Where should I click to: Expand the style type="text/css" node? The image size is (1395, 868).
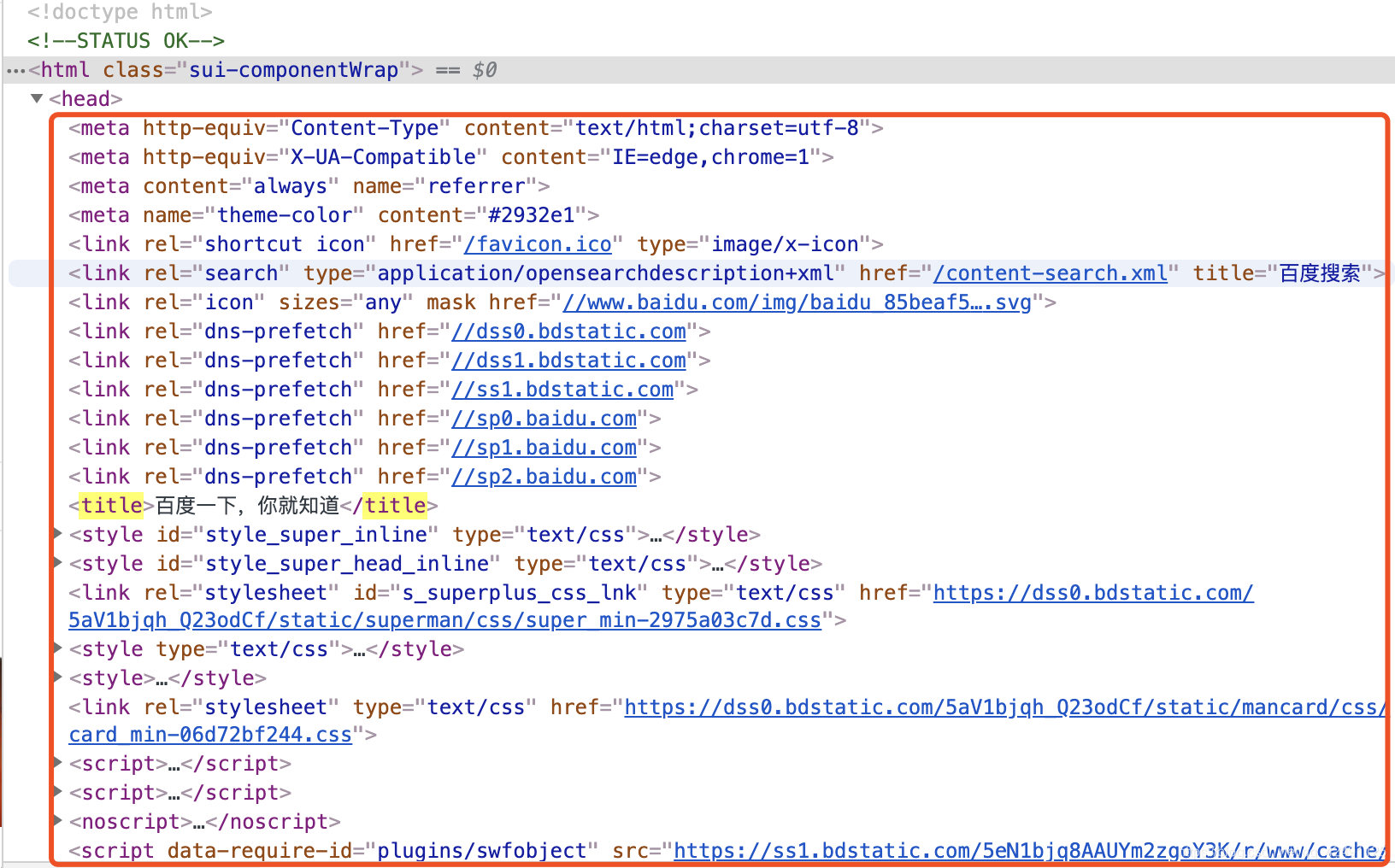[58, 648]
